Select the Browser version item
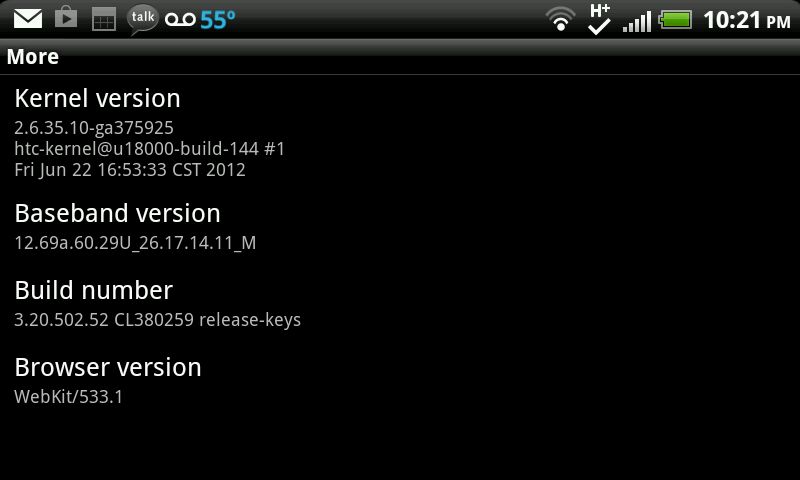 click(x=400, y=382)
